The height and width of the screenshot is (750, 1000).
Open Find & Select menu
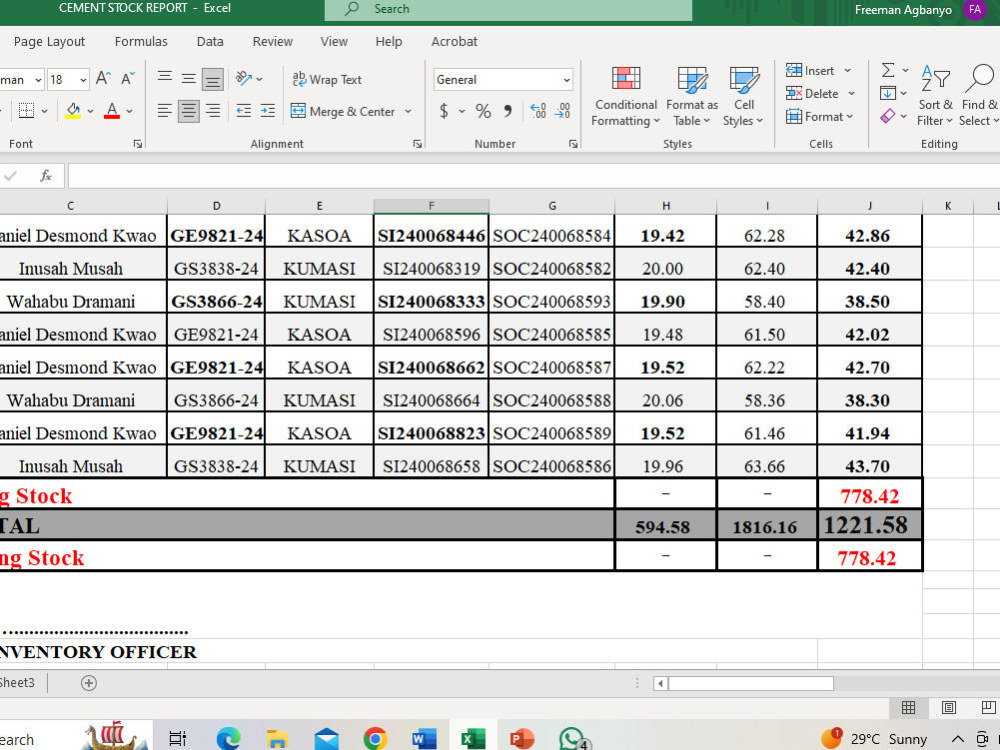pos(978,96)
